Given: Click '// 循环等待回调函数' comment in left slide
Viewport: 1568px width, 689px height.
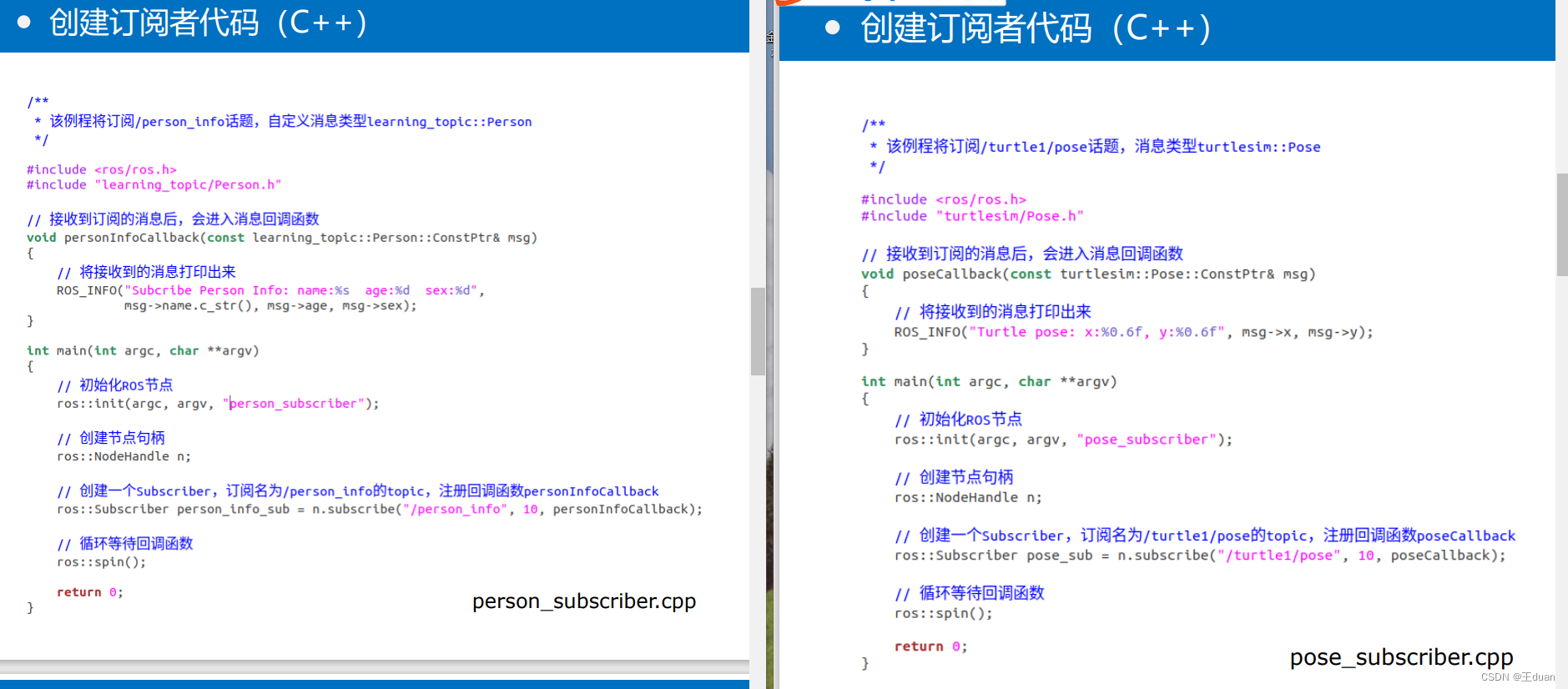Looking at the screenshot, I should (125, 543).
